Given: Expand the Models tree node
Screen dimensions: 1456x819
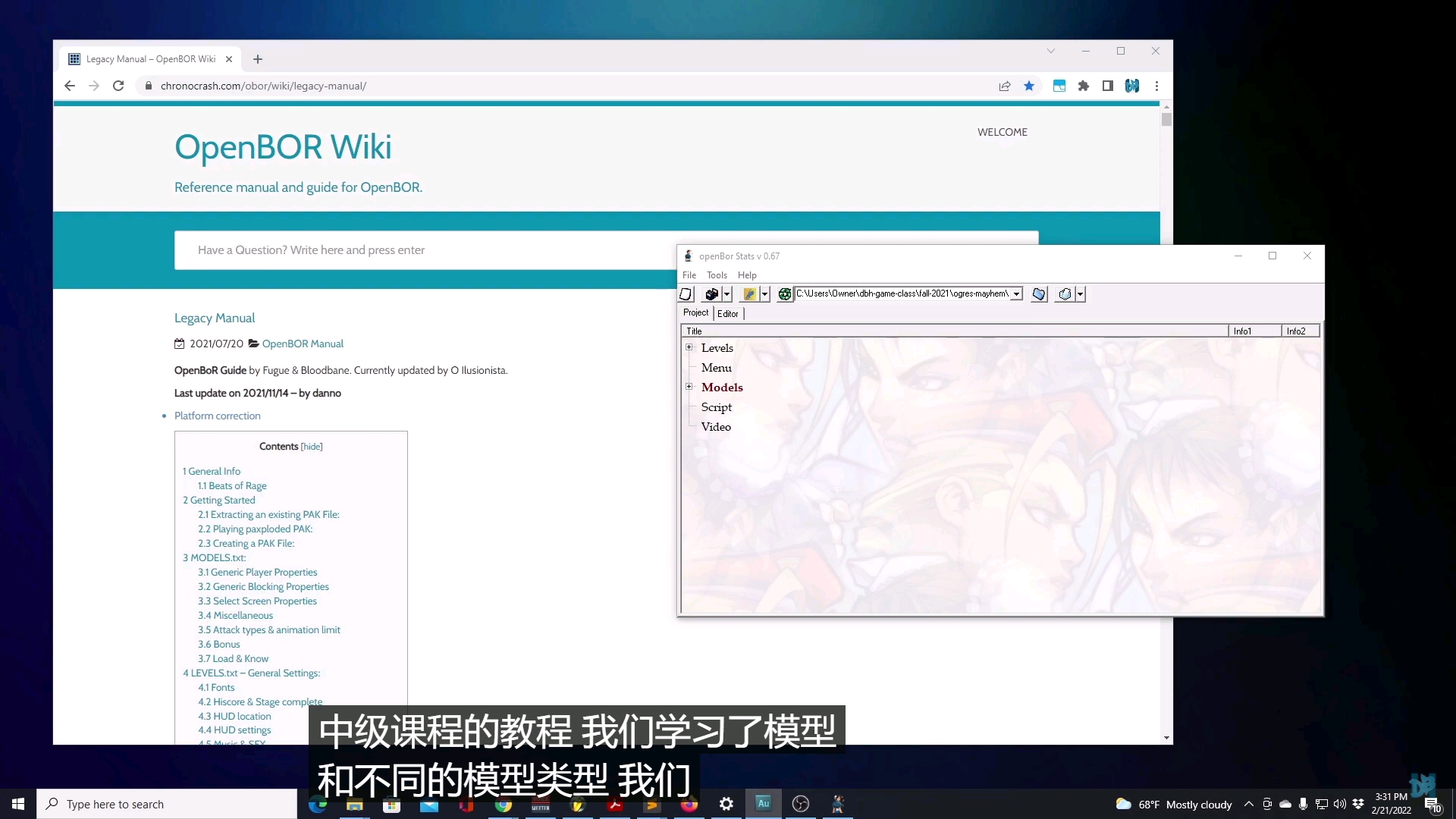Looking at the screenshot, I should [689, 387].
